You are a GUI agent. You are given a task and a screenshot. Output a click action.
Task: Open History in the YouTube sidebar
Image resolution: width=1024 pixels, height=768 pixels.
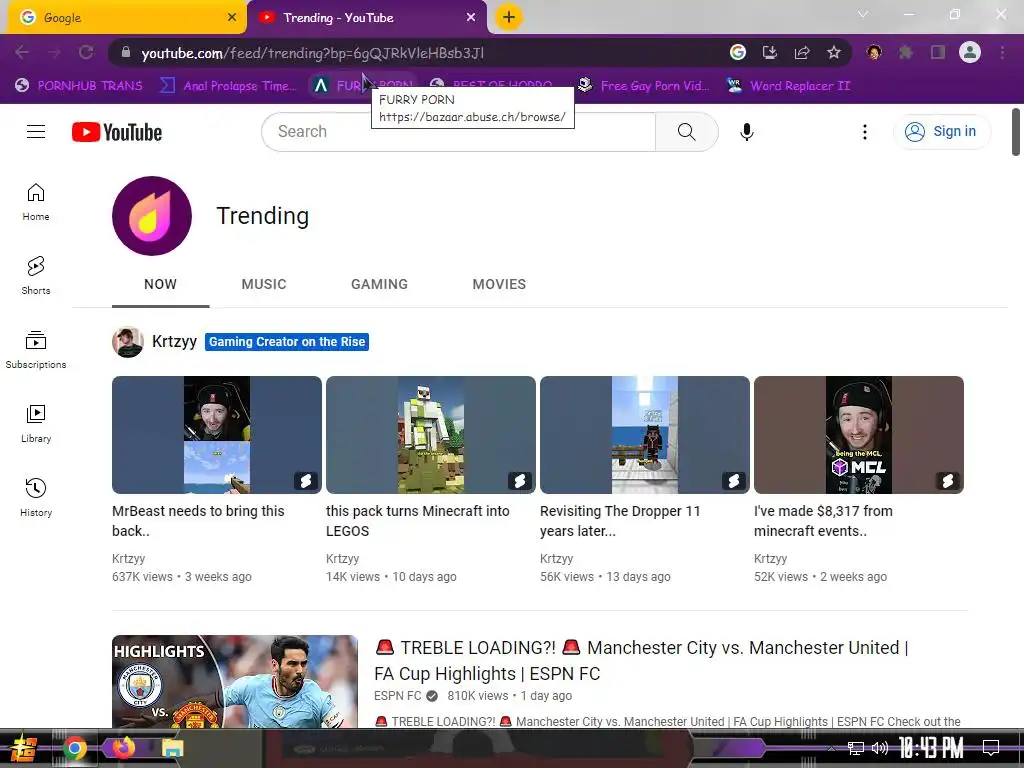pos(36,498)
